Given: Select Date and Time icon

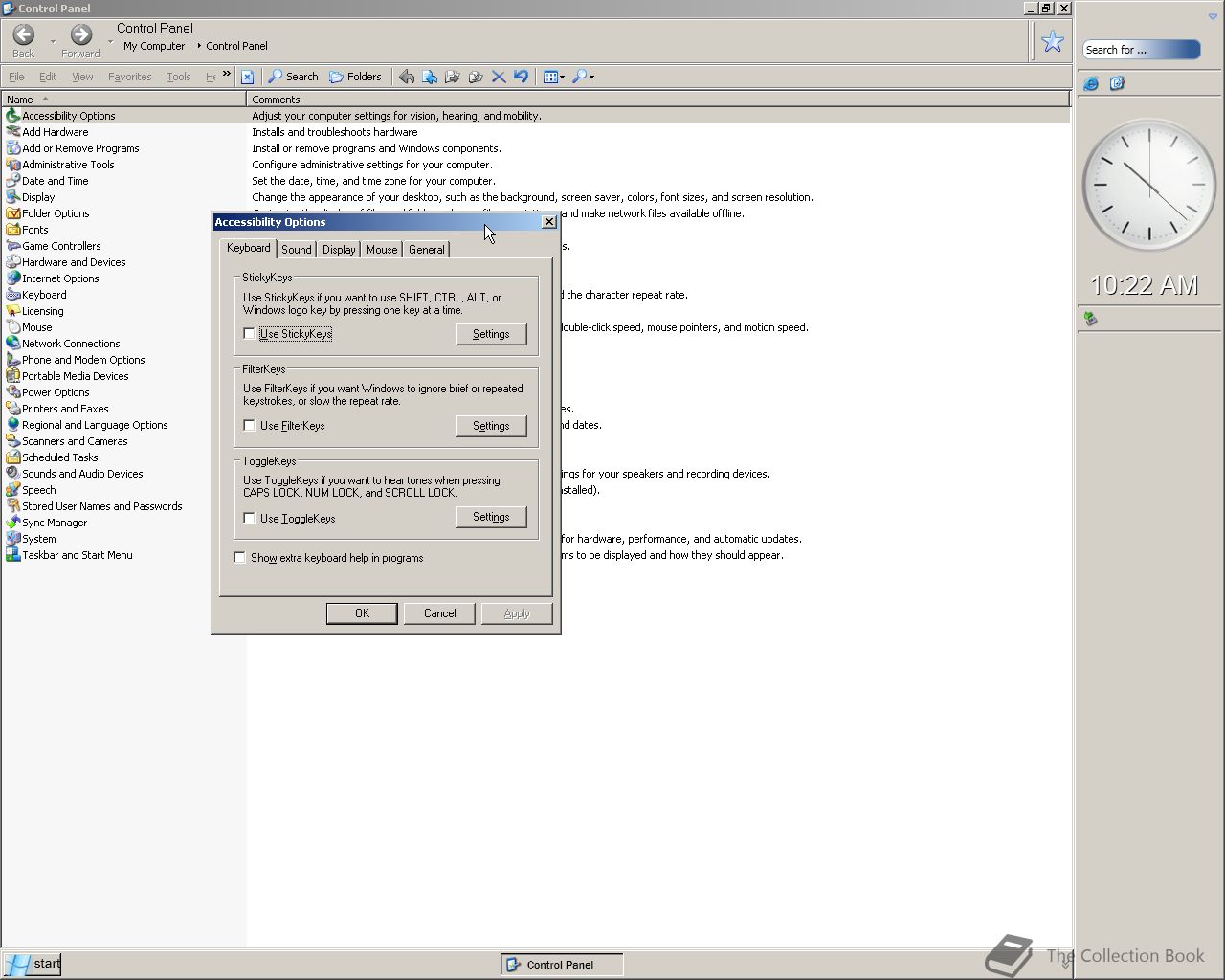Looking at the screenshot, I should tap(13, 181).
